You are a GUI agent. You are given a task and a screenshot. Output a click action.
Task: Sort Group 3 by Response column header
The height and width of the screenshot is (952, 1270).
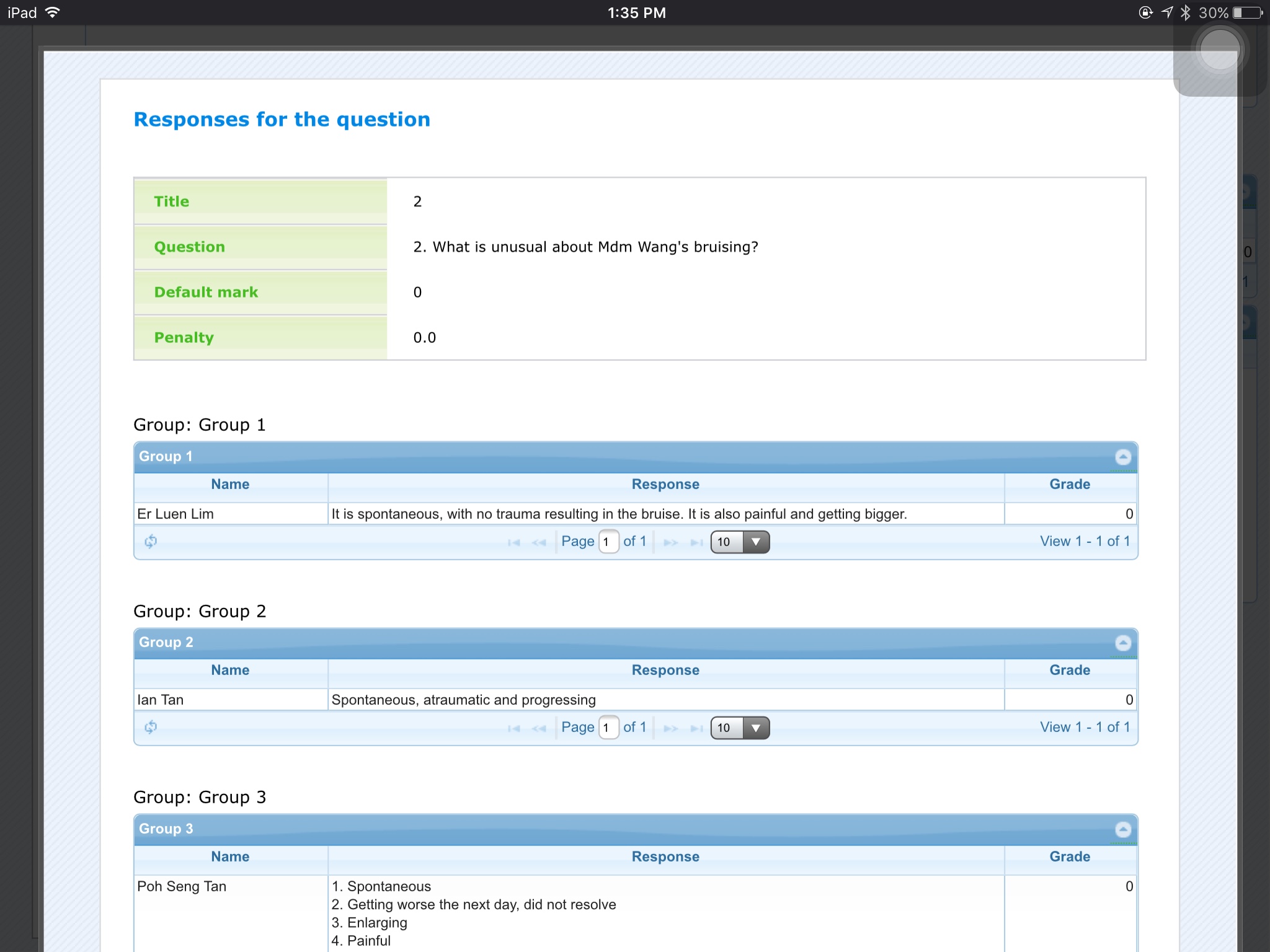[x=665, y=857]
